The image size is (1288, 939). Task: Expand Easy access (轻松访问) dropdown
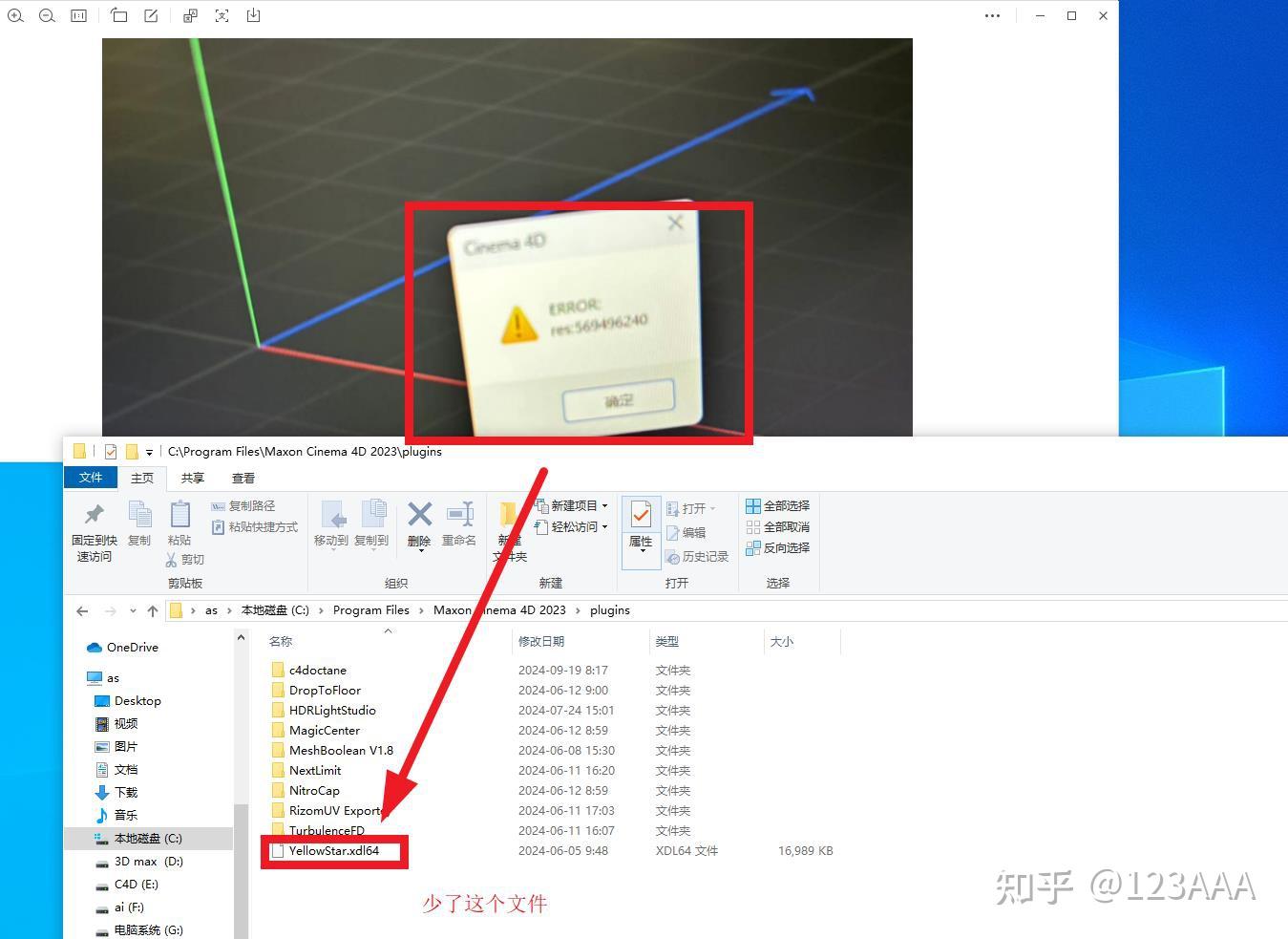(604, 527)
